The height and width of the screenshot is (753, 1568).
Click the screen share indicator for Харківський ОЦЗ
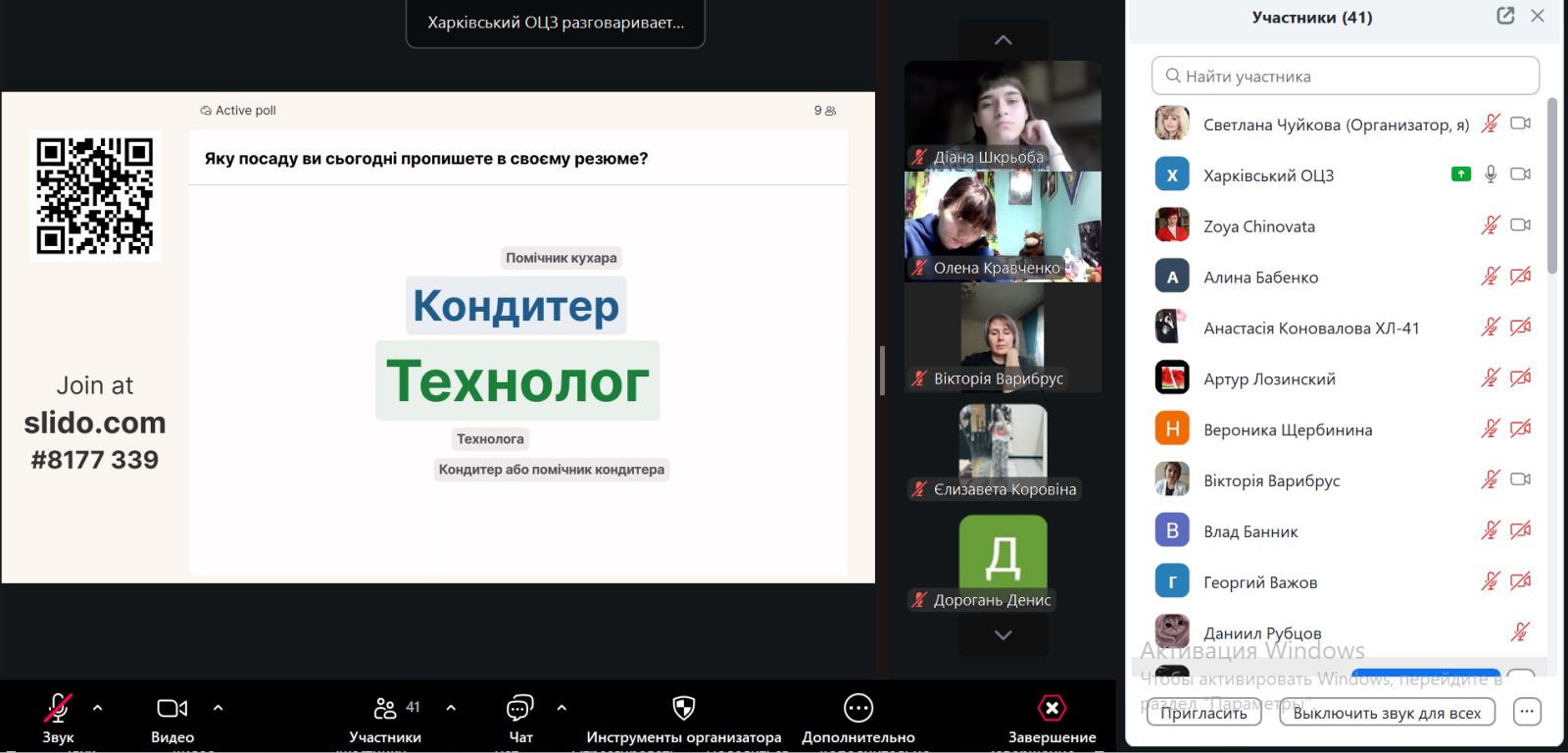click(1460, 175)
